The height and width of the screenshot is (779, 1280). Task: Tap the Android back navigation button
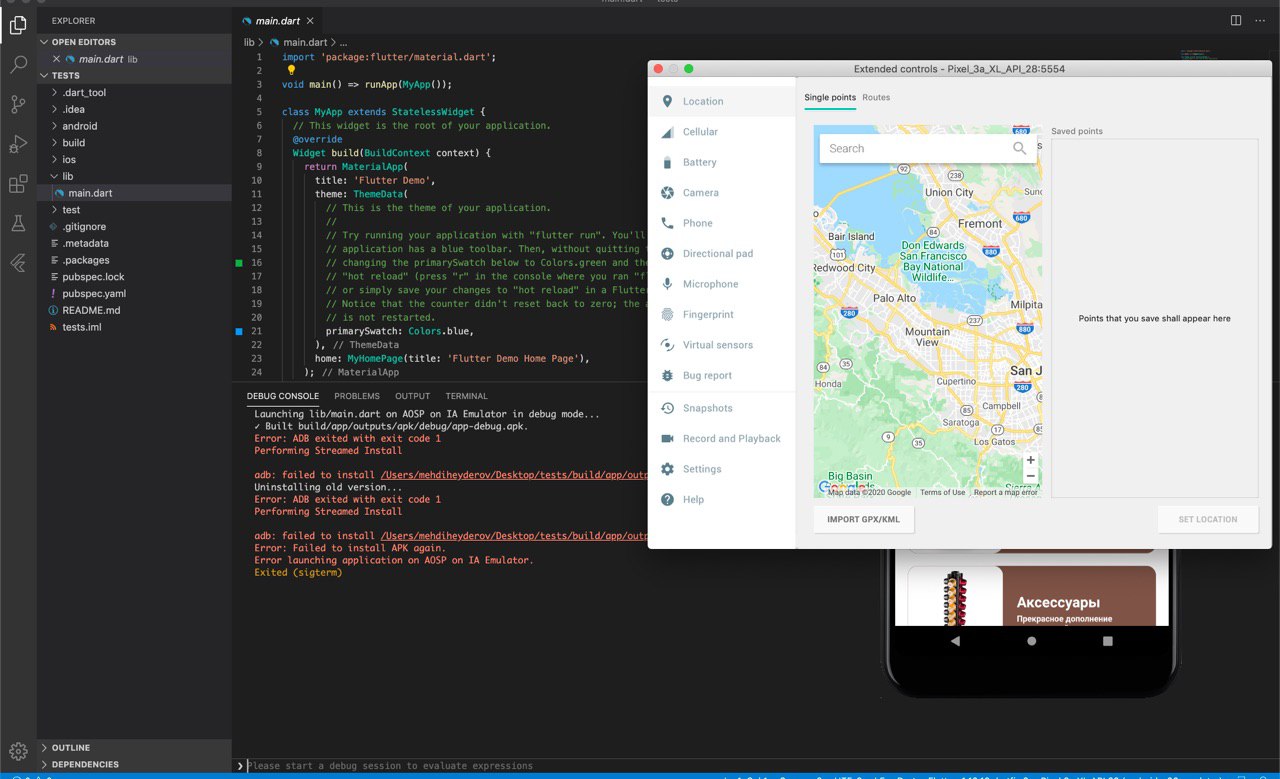tap(955, 640)
